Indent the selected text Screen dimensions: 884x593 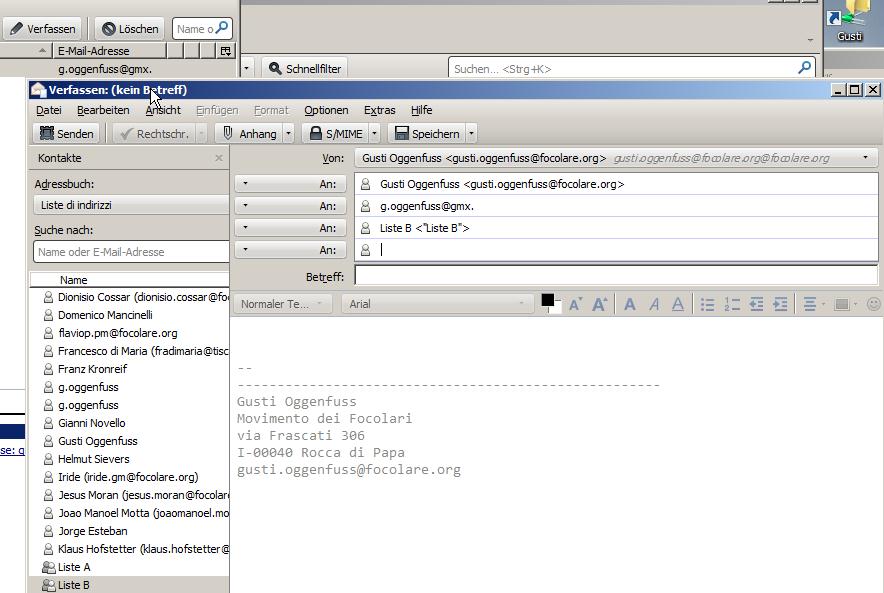click(780, 304)
